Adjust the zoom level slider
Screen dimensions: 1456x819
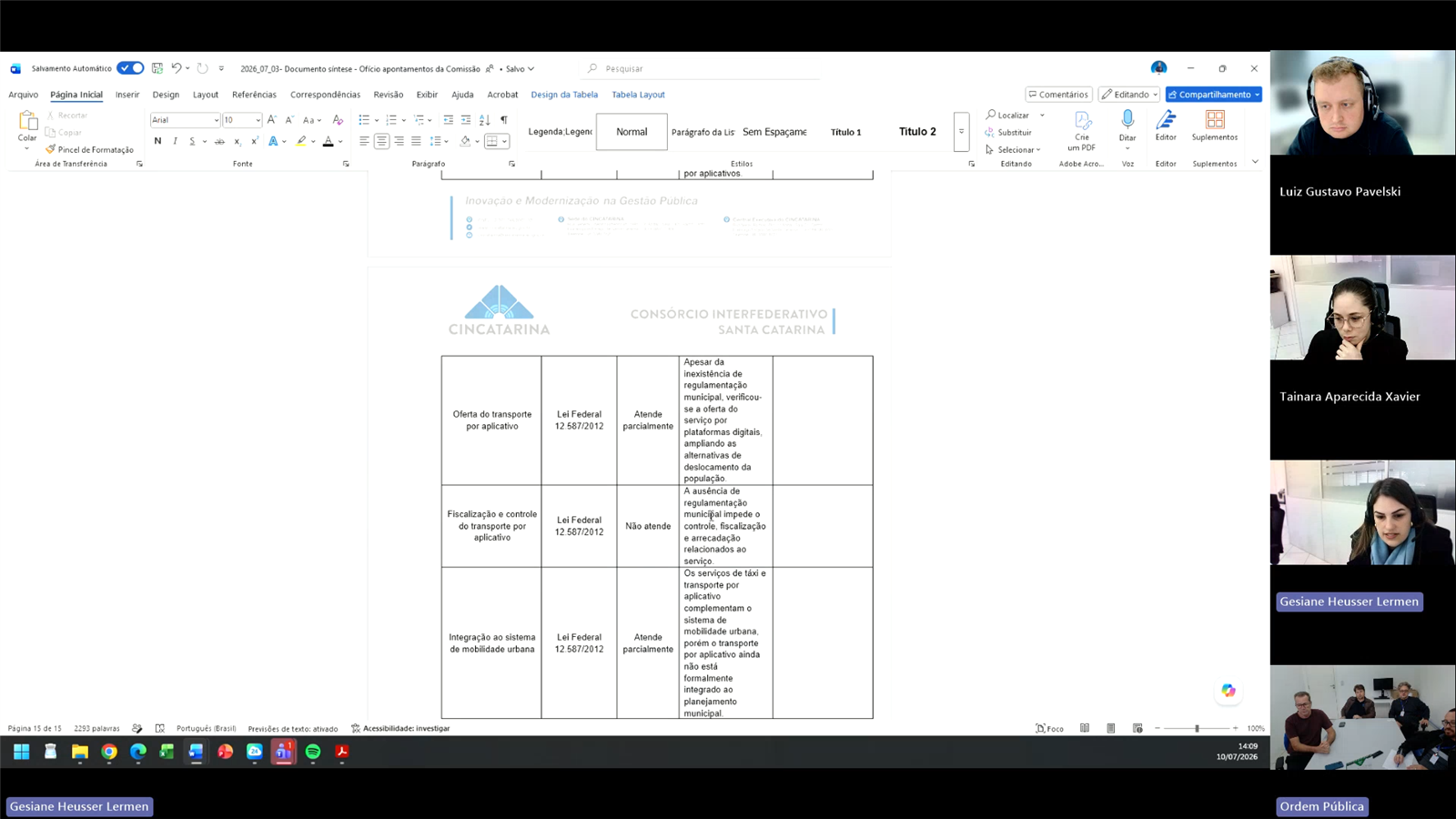(1197, 728)
